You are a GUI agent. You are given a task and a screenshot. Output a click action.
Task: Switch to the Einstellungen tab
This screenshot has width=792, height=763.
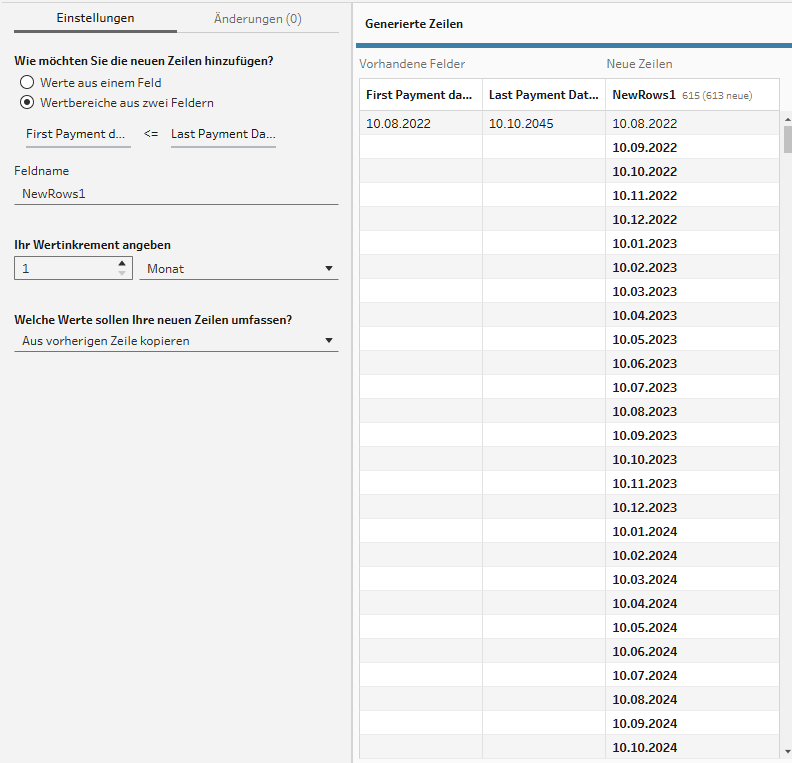pyautogui.click(x=95, y=19)
